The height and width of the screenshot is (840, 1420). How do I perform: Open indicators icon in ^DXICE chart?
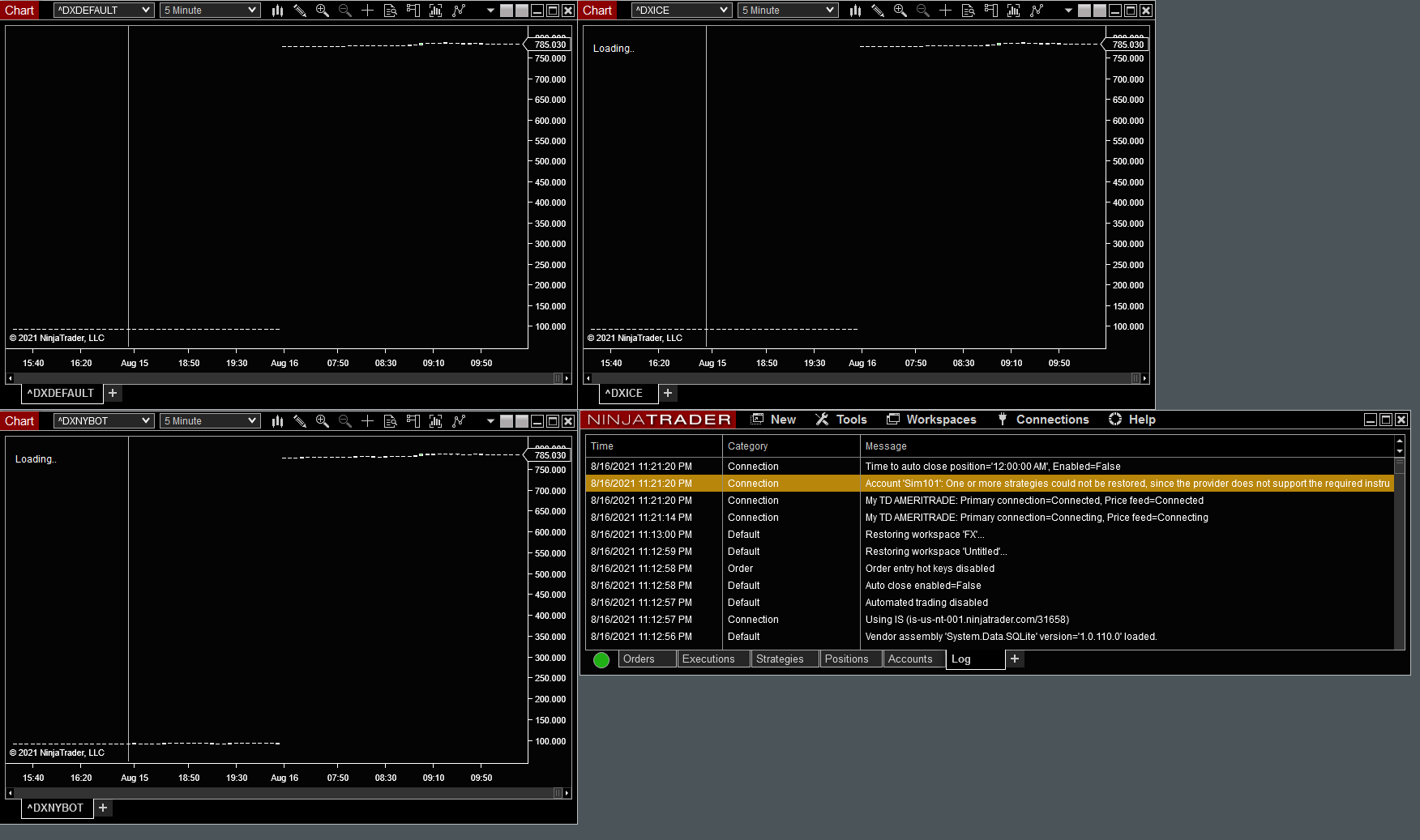[1014, 11]
